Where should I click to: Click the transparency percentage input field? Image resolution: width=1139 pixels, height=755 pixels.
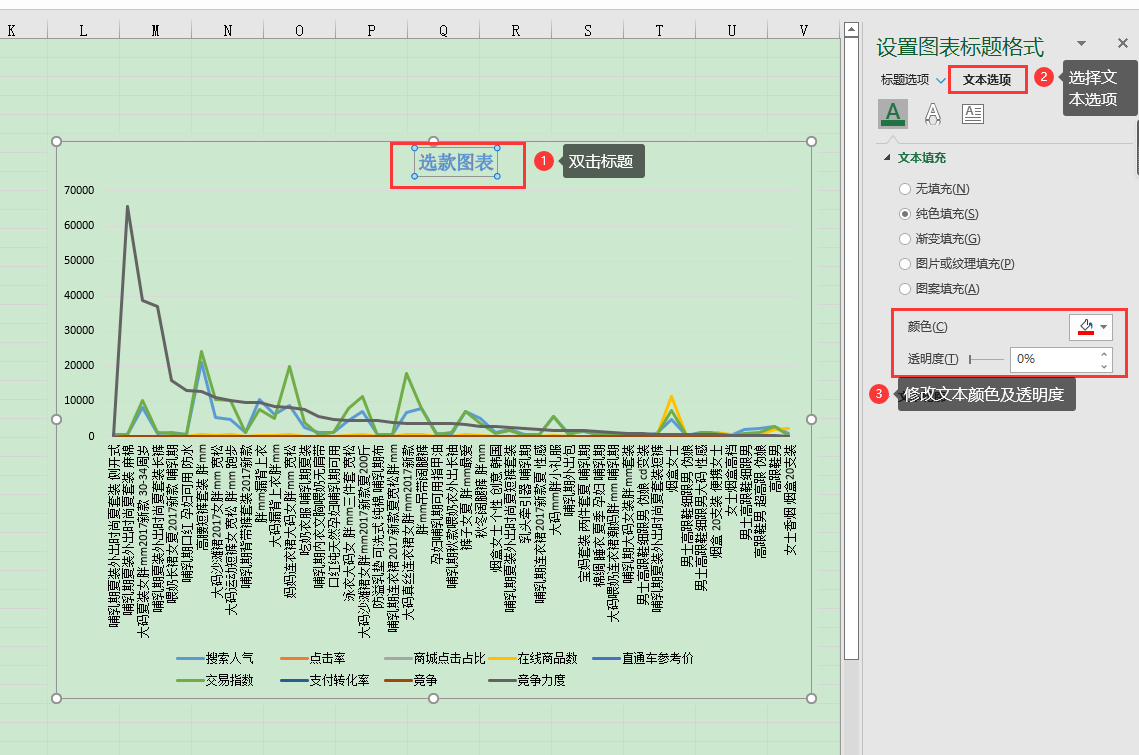1053,359
